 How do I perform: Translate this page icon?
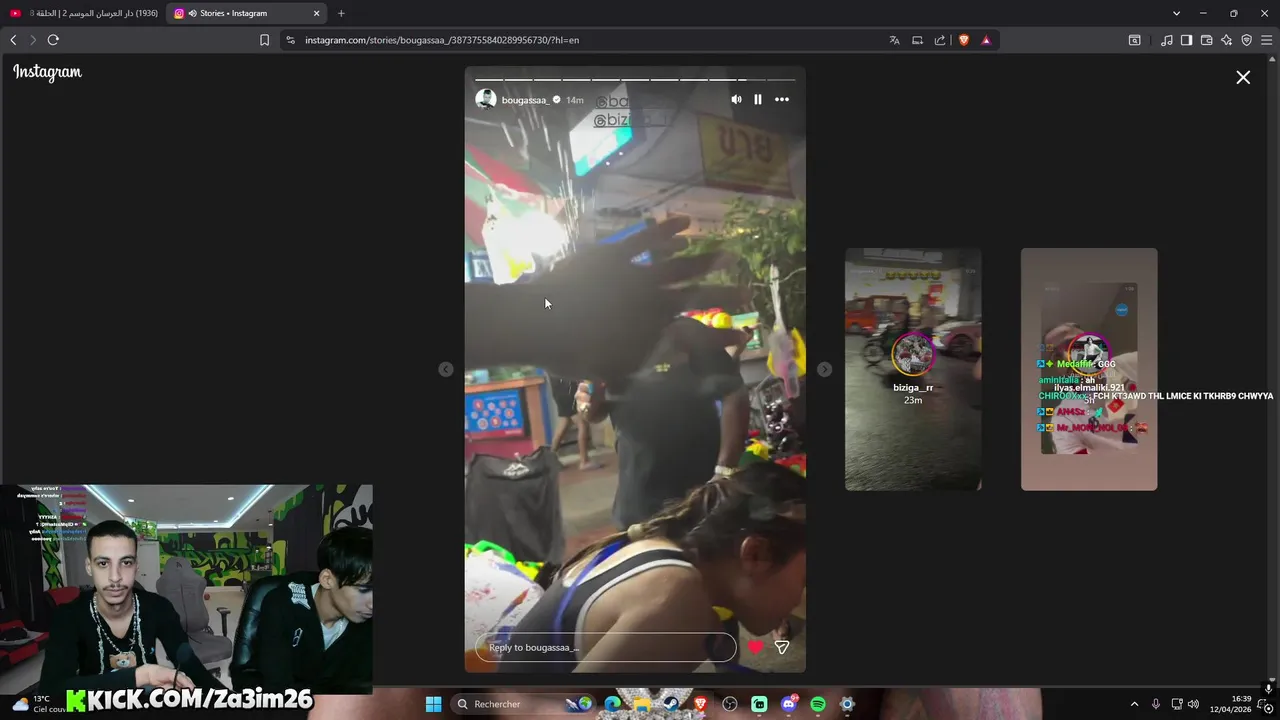coord(894,40)
